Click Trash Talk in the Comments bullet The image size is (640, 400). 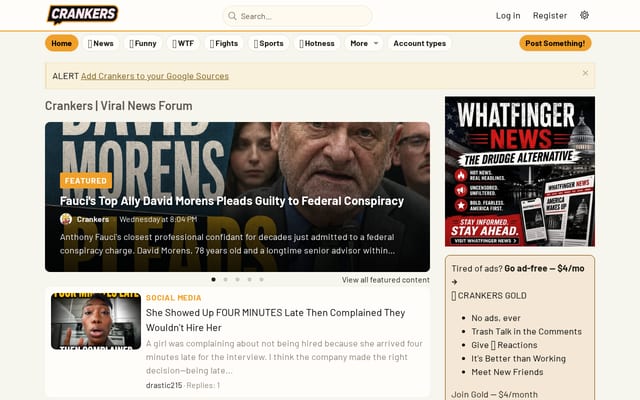click(x=527, y=331)
